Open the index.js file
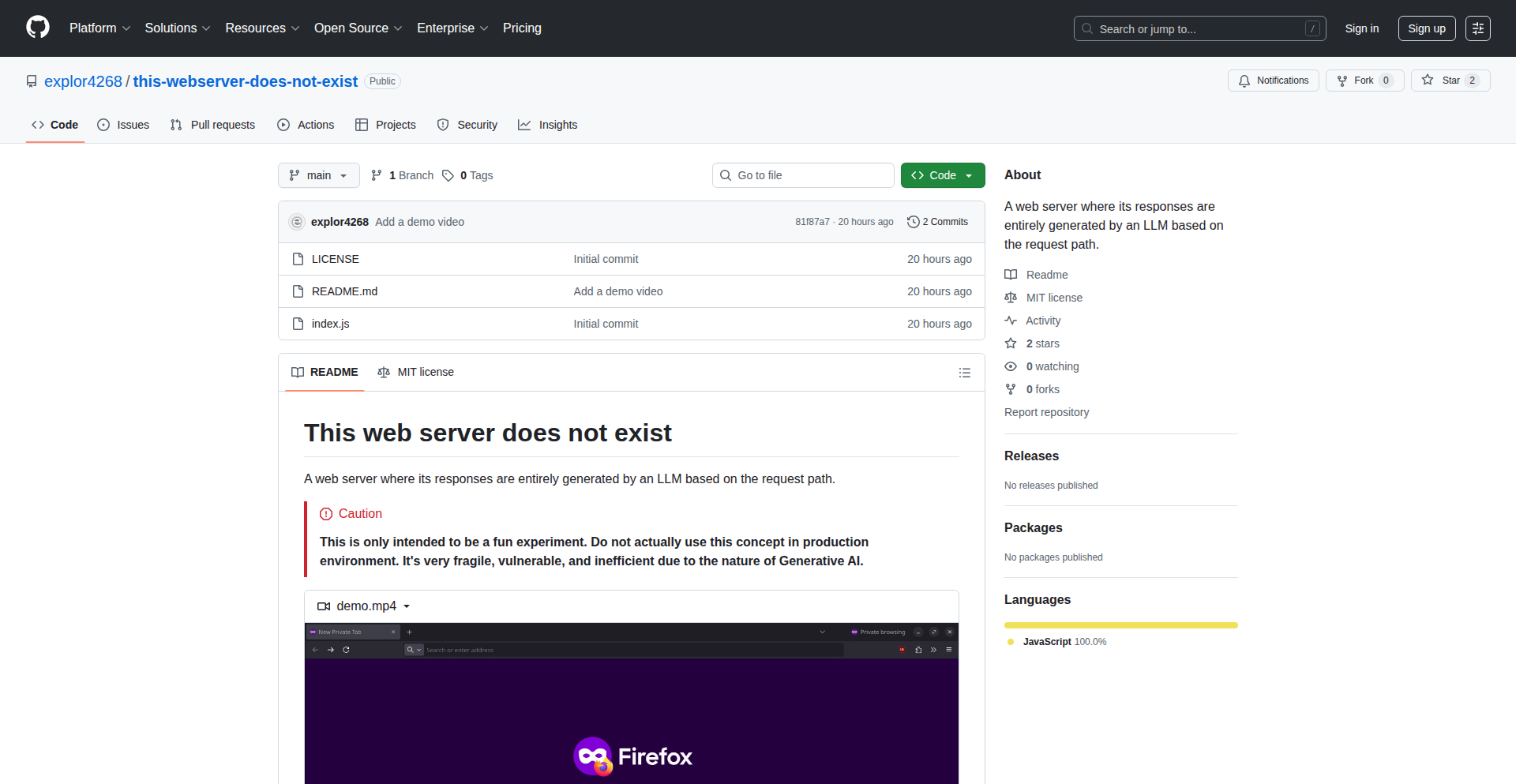This screenshot has height=784, width=1516. pos(330,324)
